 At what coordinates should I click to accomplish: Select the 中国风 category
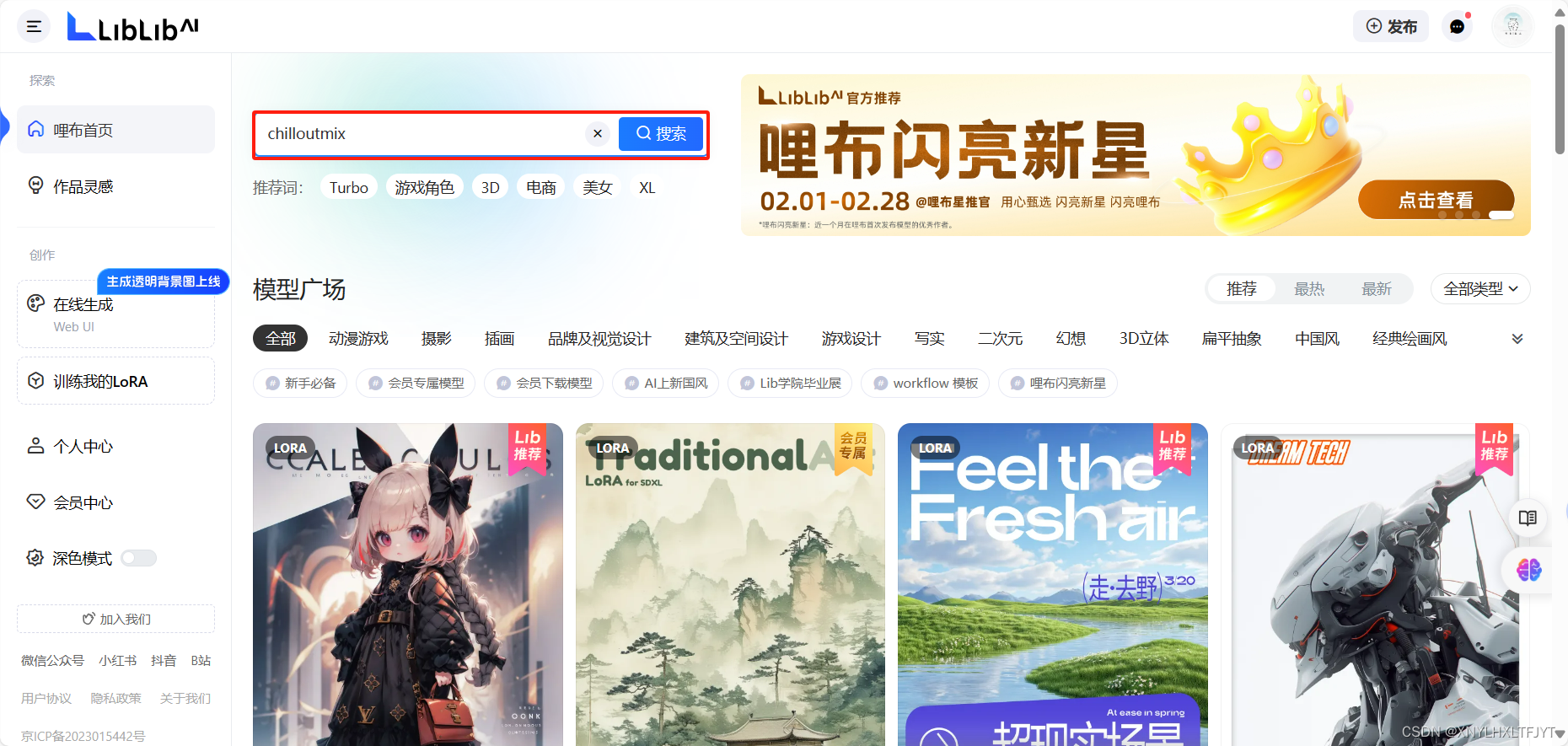pos(1317,338)
